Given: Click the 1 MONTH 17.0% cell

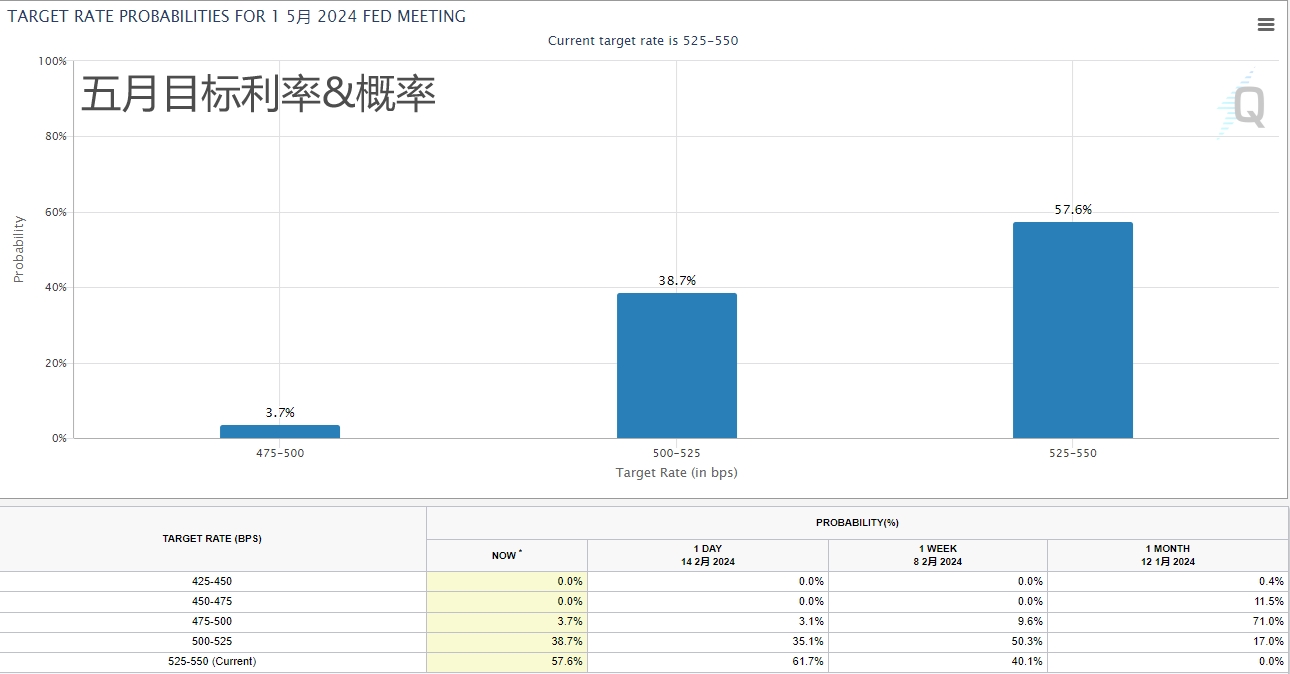Looking at the screenshot, I should click(1168, 642).
